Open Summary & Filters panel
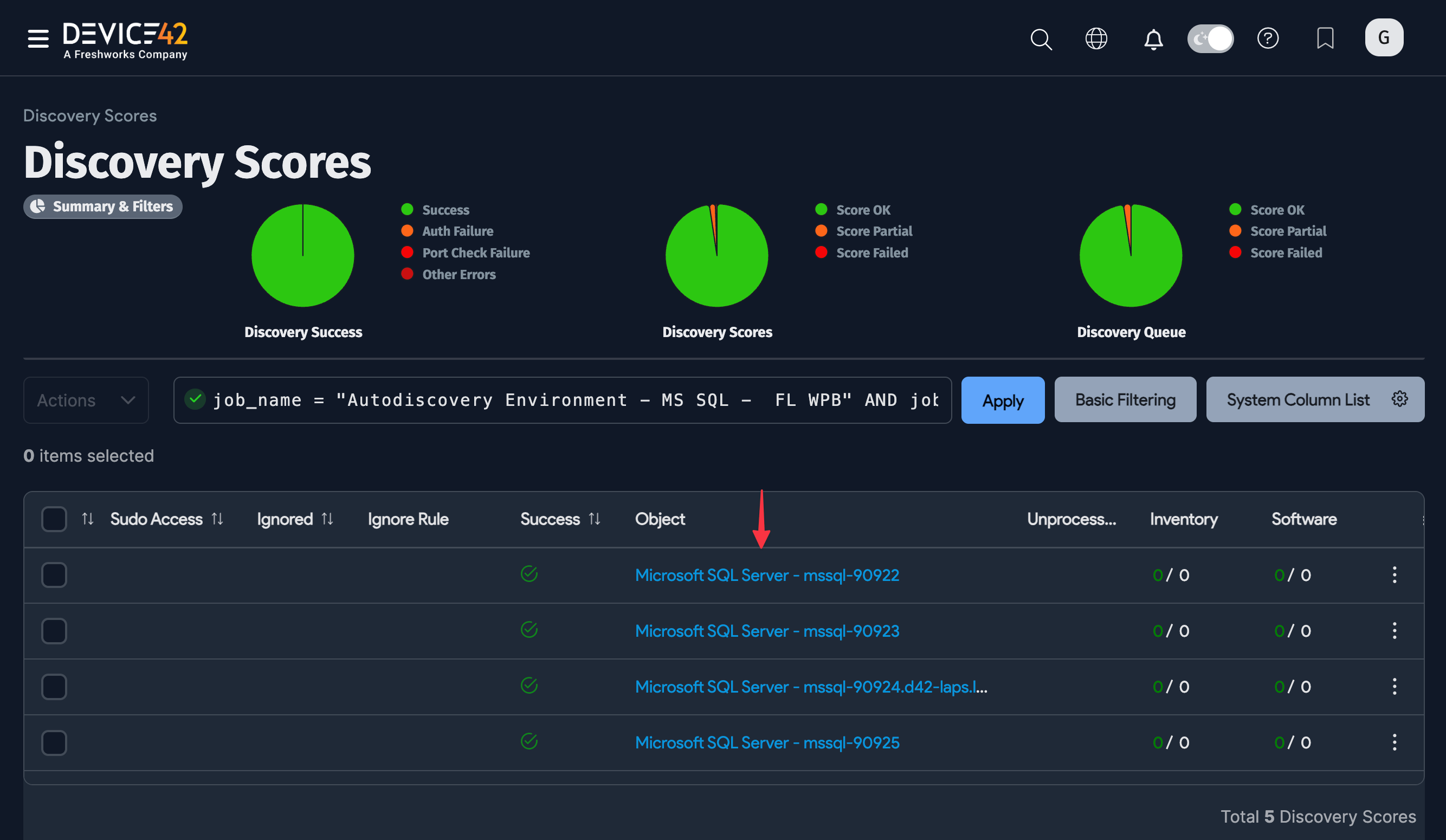This screenshot has width=1446, height=840. point(103,206)
